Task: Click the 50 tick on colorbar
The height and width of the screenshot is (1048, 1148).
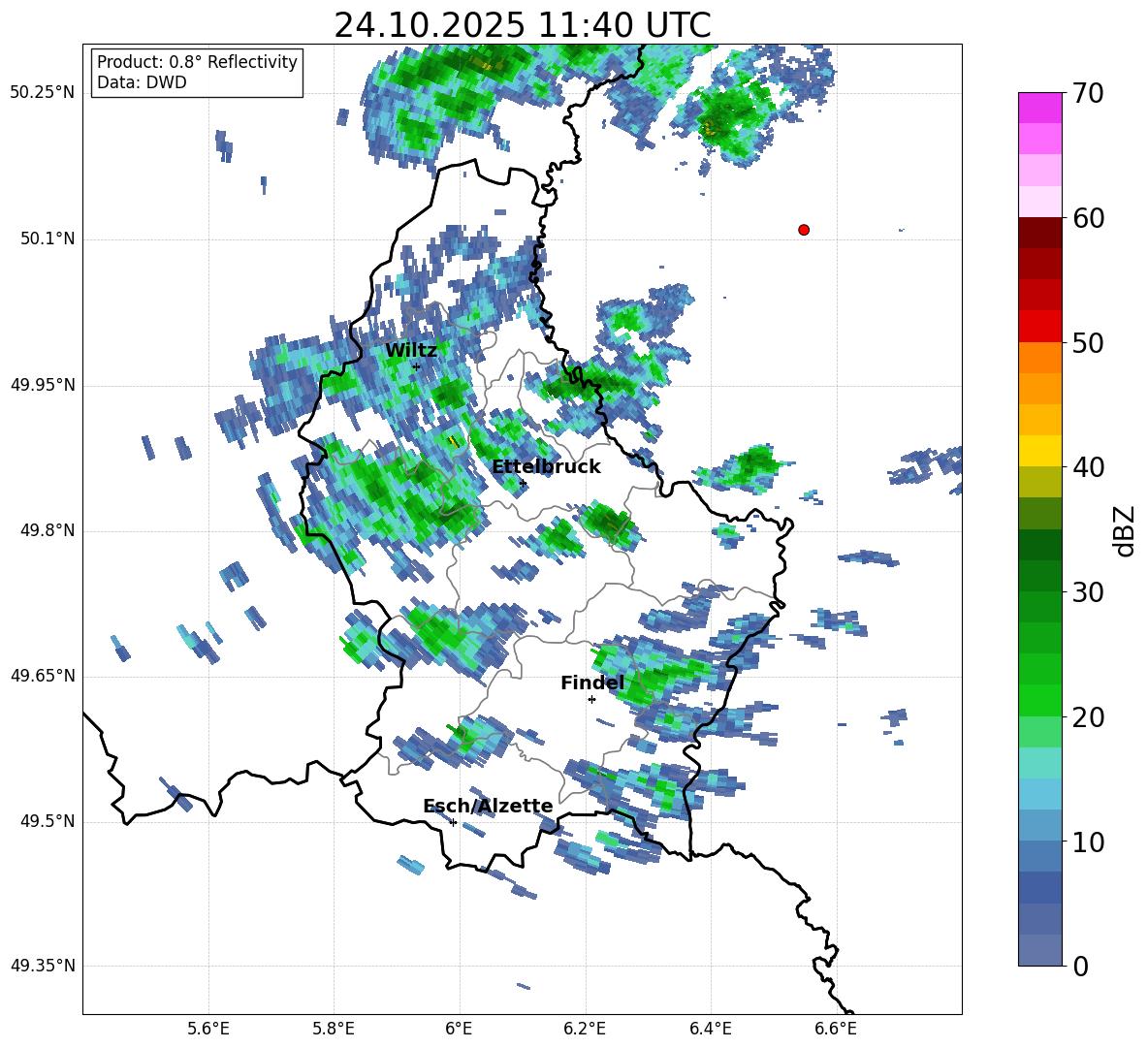Action: pyautogui.click(x=1088, y=343)
